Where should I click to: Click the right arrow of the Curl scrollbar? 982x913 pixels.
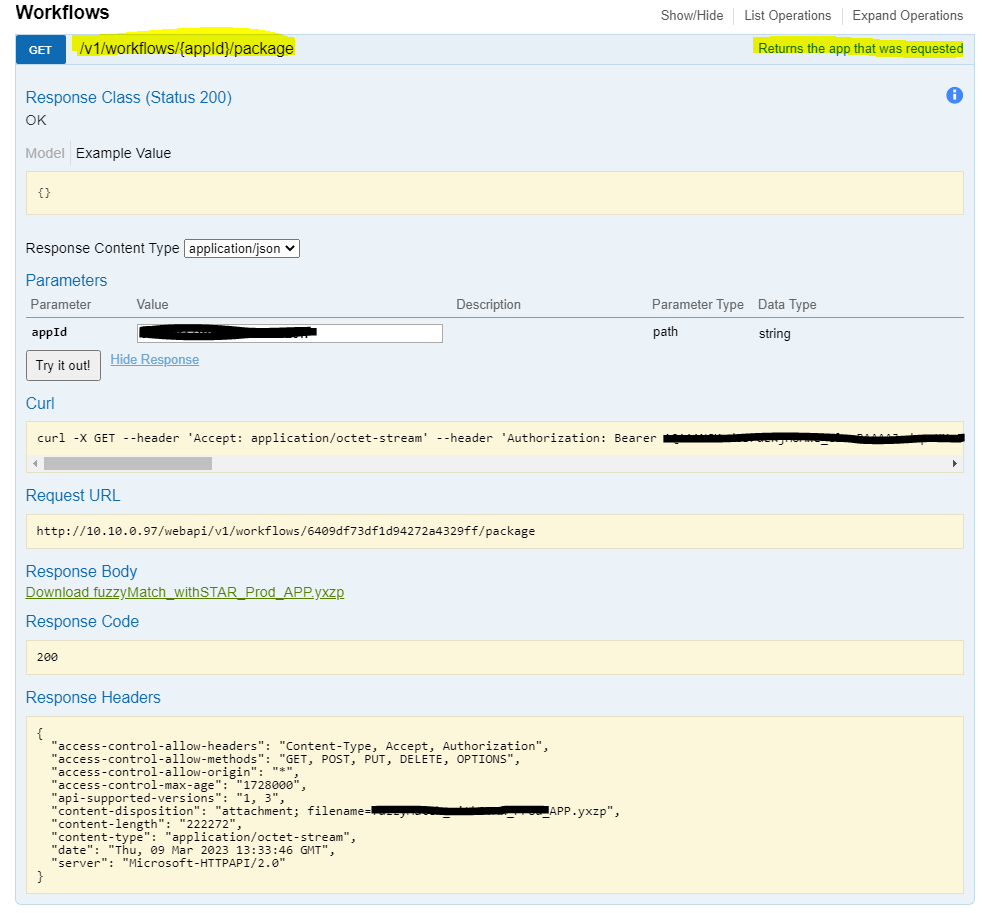[953, 462]
